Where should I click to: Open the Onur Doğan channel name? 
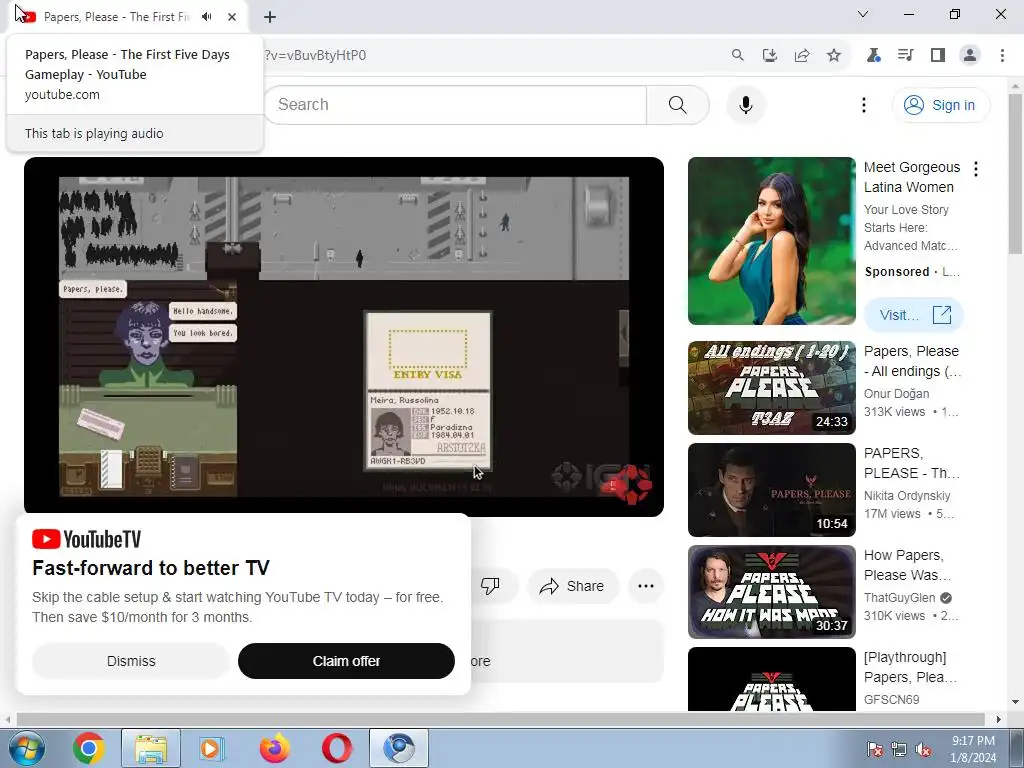pos(896,394)
